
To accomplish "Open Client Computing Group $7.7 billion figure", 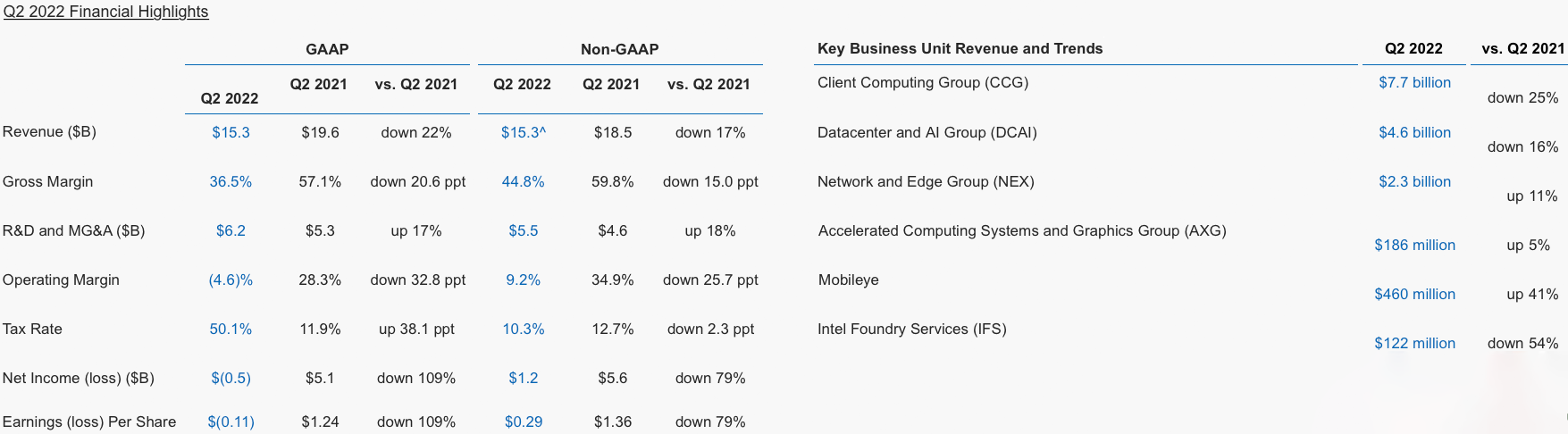I will coord(1414,82).
